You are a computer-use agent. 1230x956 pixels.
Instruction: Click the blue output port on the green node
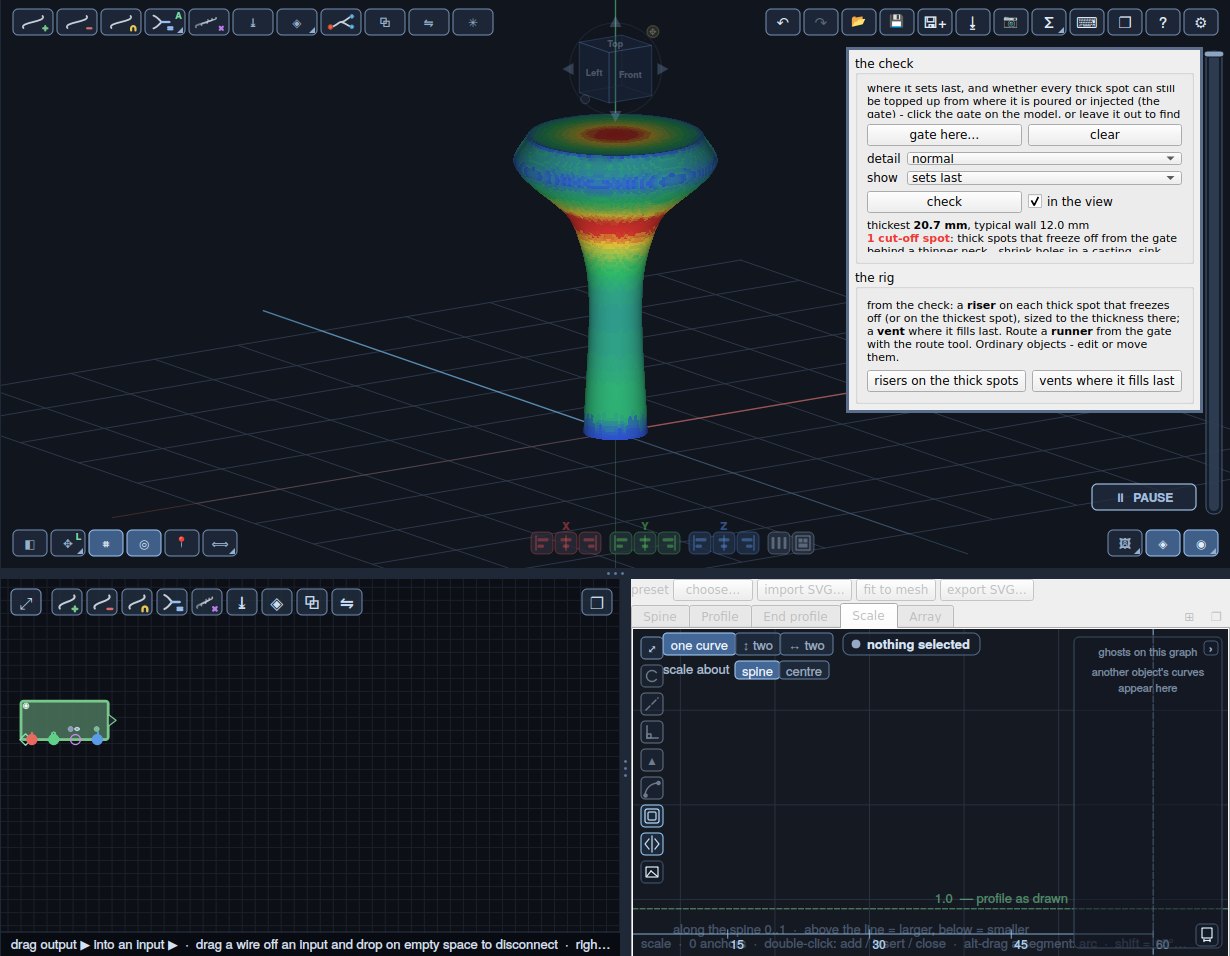(x=97, y=739)
